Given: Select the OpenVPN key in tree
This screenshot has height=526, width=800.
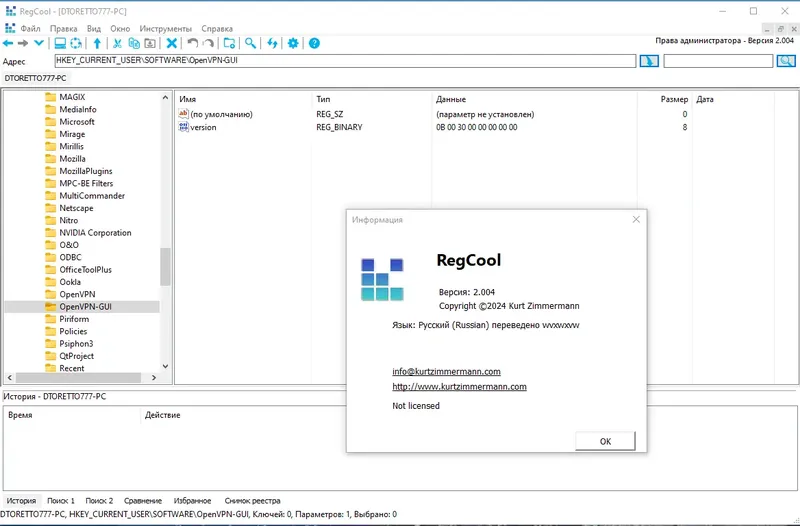Looking at the screenshot, I should pyautogui.click(x=77, y=294).
